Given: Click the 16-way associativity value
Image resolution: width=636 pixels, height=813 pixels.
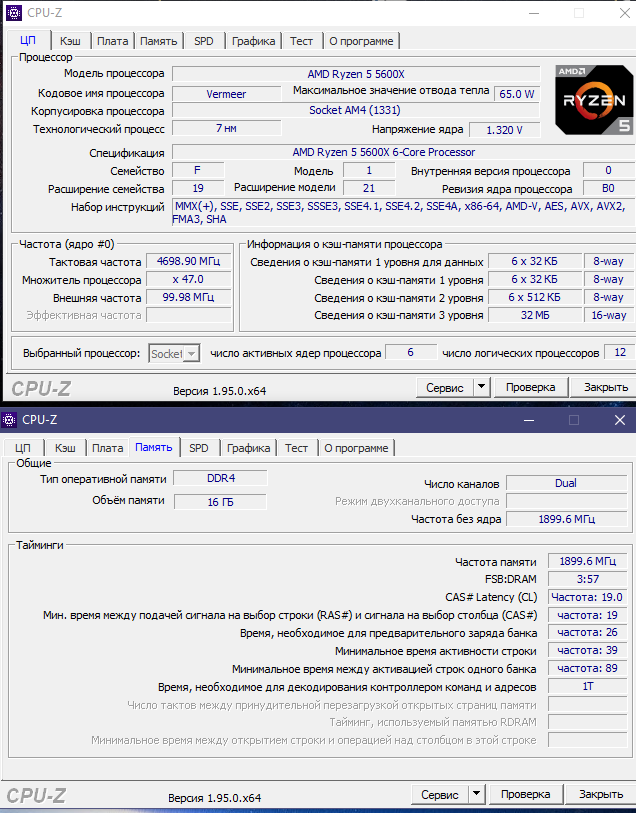Looking at the screenshot, I should coord(609,315).
